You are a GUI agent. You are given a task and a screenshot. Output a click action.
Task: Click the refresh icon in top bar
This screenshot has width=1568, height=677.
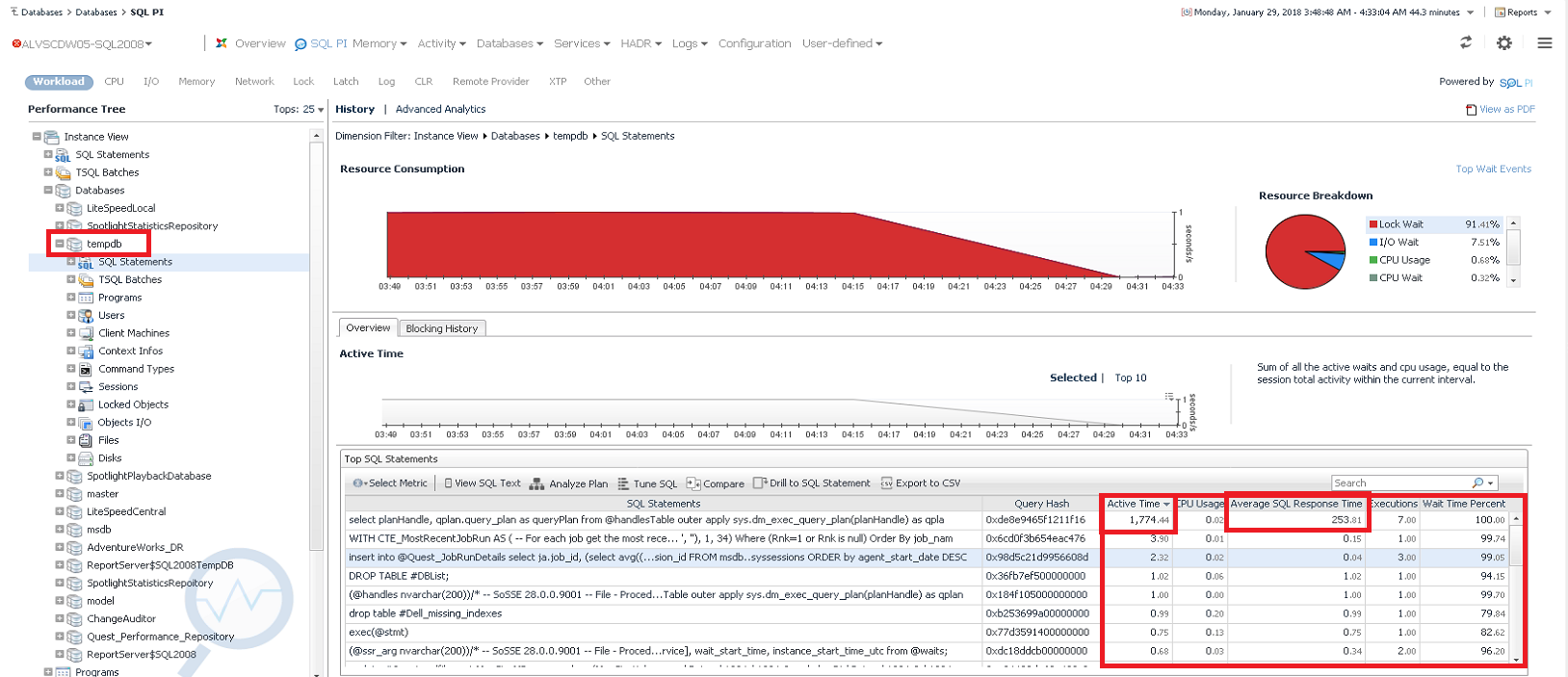pos(1466,42)
